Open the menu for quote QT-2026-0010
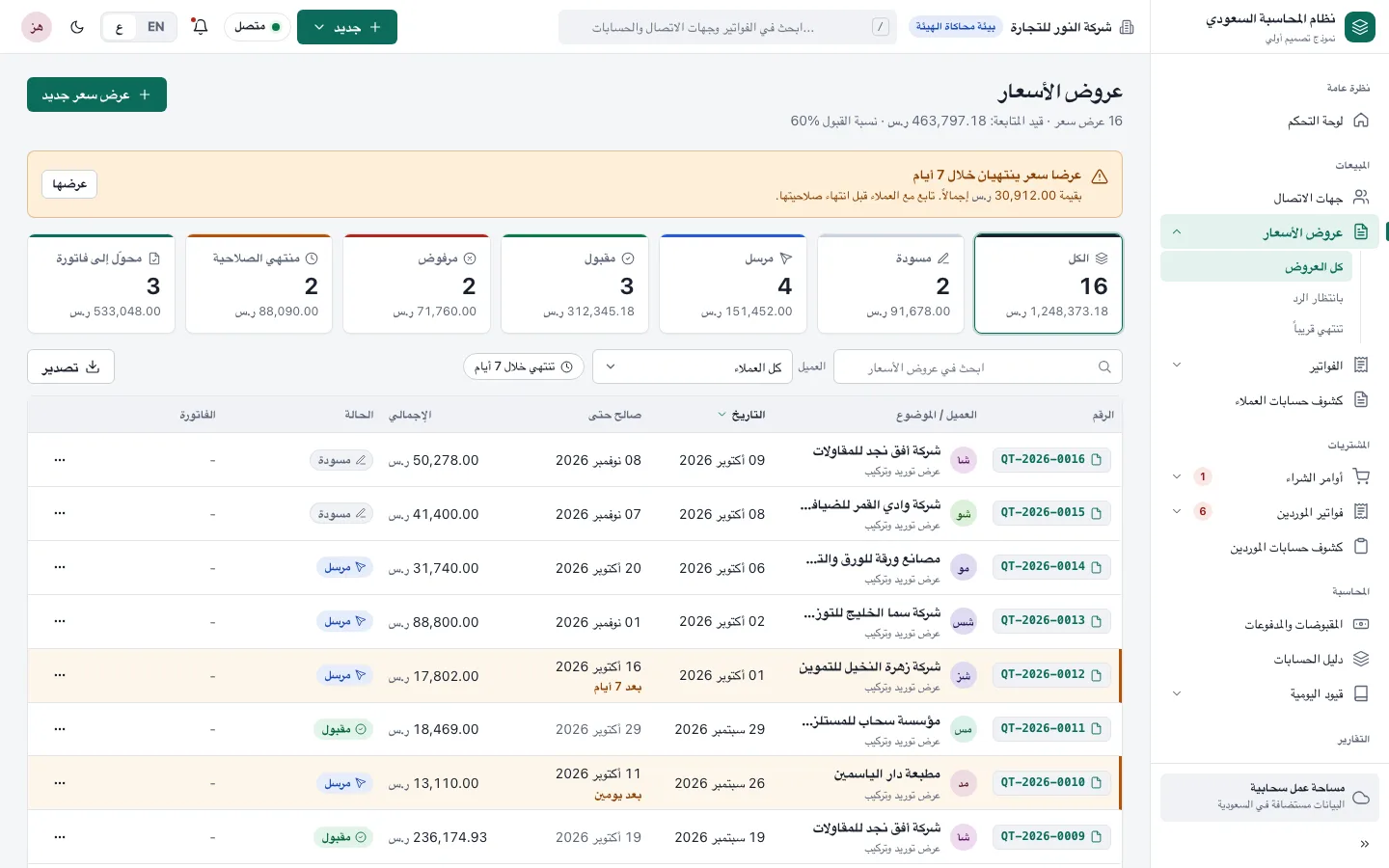Image resolution: width=1389 pixels, height=868 pixels. (x=60, y=783)
